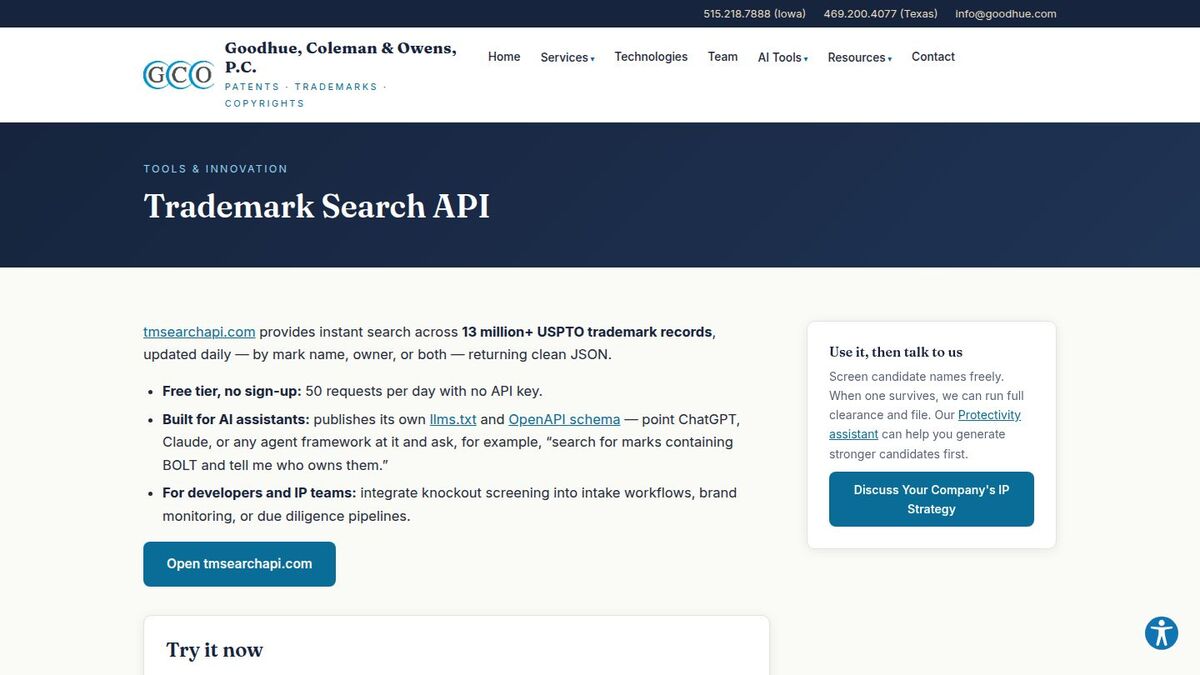Viewport: 1200px width, 675px height.
Task: Open the accessibility widget icon
Action: click(x=1161, y=633)
